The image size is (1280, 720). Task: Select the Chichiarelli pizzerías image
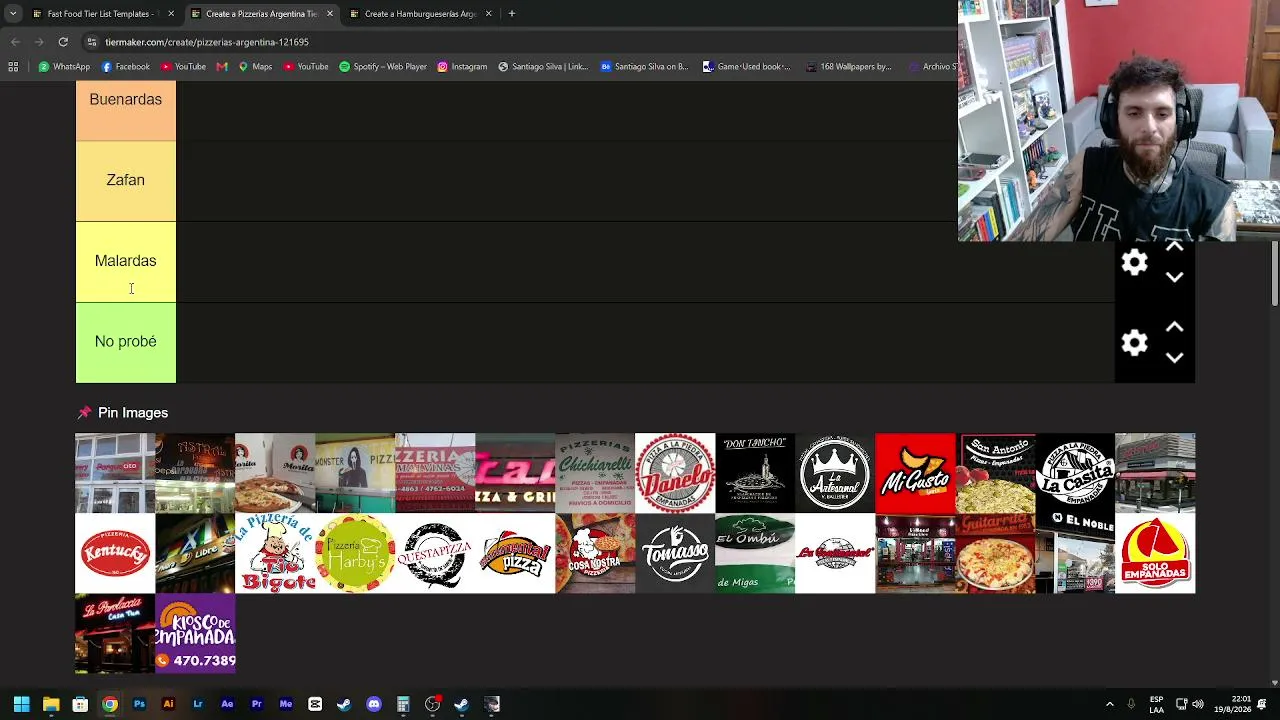[x=595, y=473]
